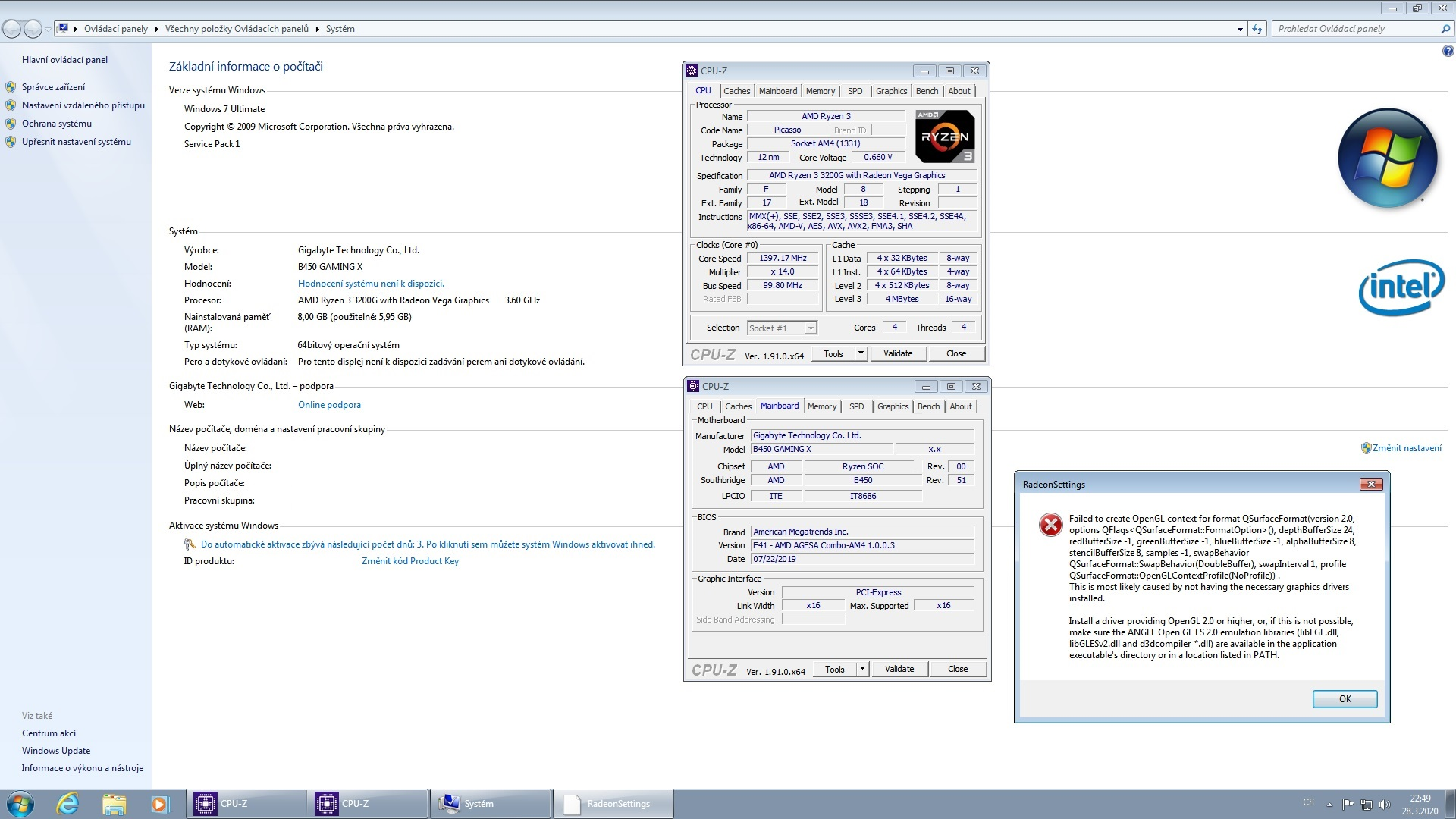Click Validate button in upper CPU-Z window
This screenshot has height=819, width=1456.
[898, 353]
